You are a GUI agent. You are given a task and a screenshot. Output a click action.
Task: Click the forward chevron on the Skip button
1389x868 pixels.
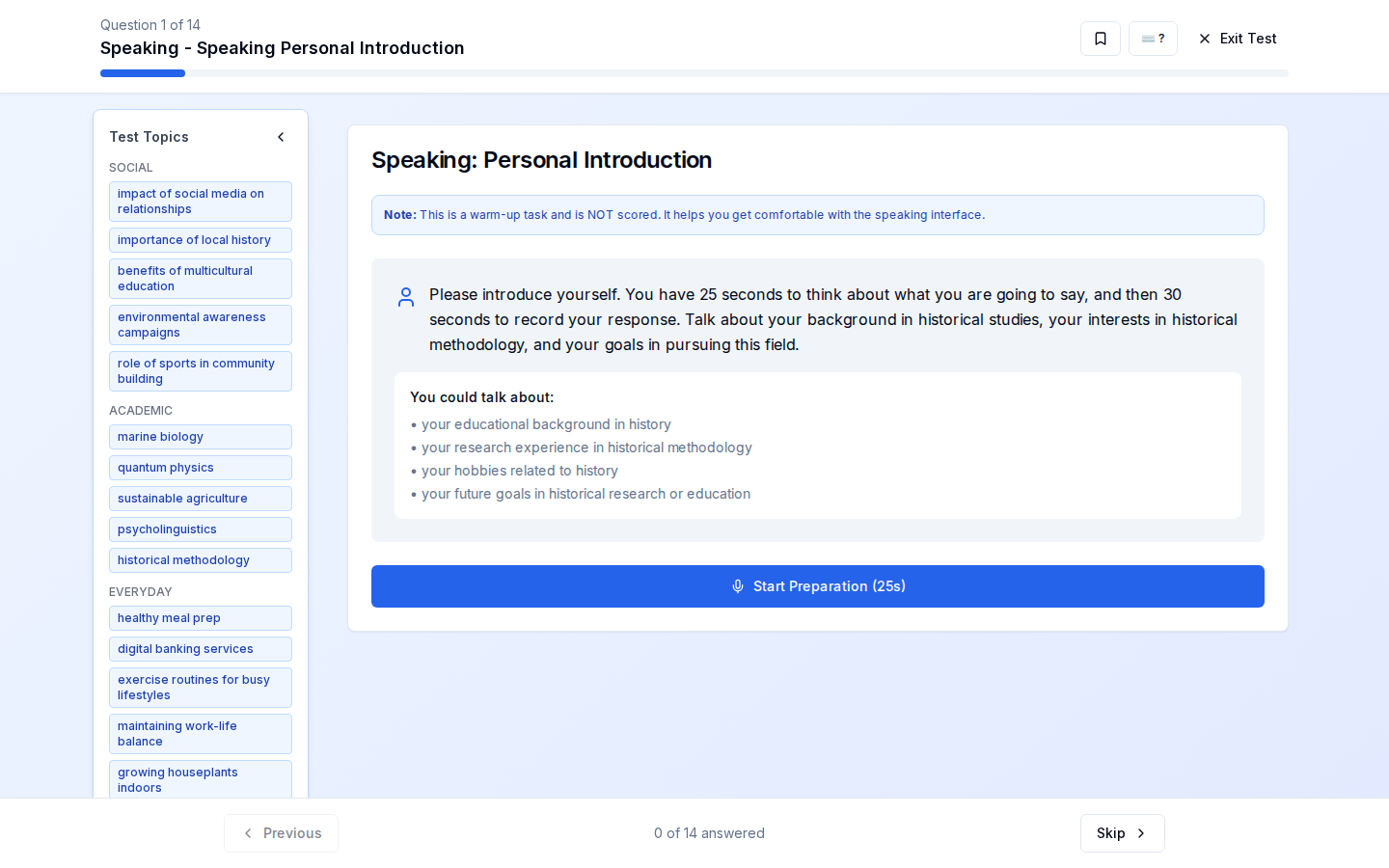pos(1139,833)
